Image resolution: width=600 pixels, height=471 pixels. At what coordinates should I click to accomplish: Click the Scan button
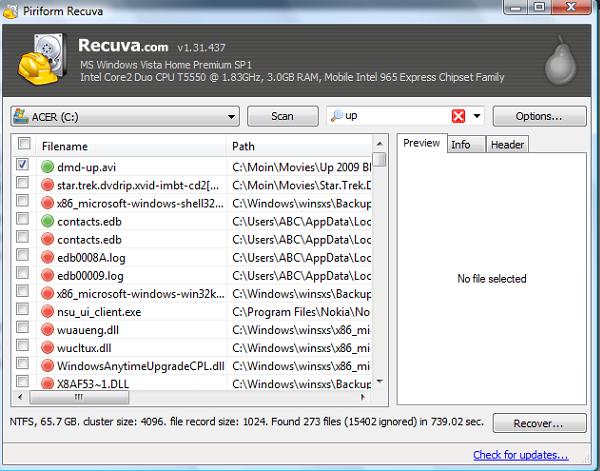[282, 116]
